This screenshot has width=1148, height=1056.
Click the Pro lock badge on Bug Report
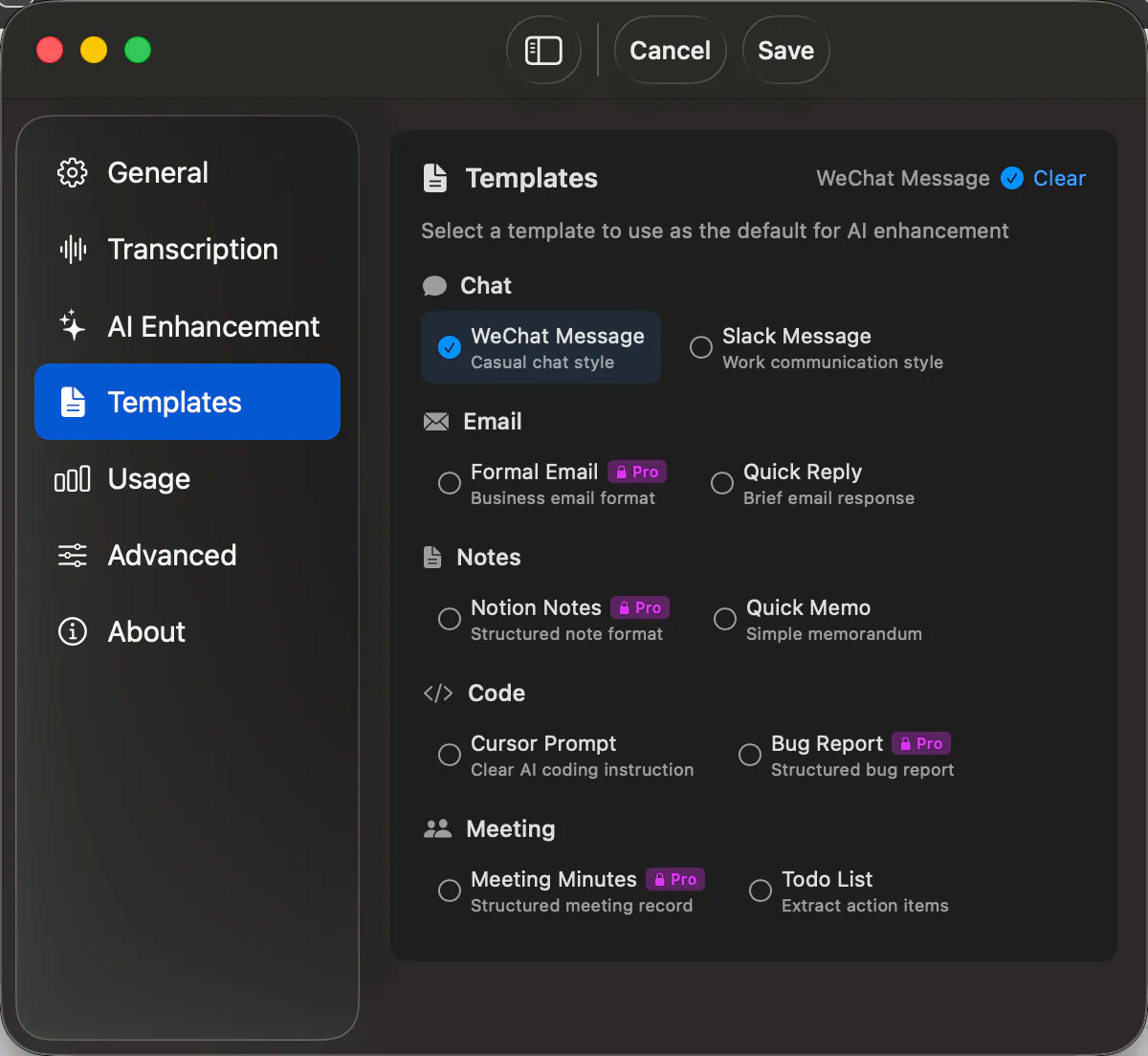pyautogui.click(x=920, y=743)
